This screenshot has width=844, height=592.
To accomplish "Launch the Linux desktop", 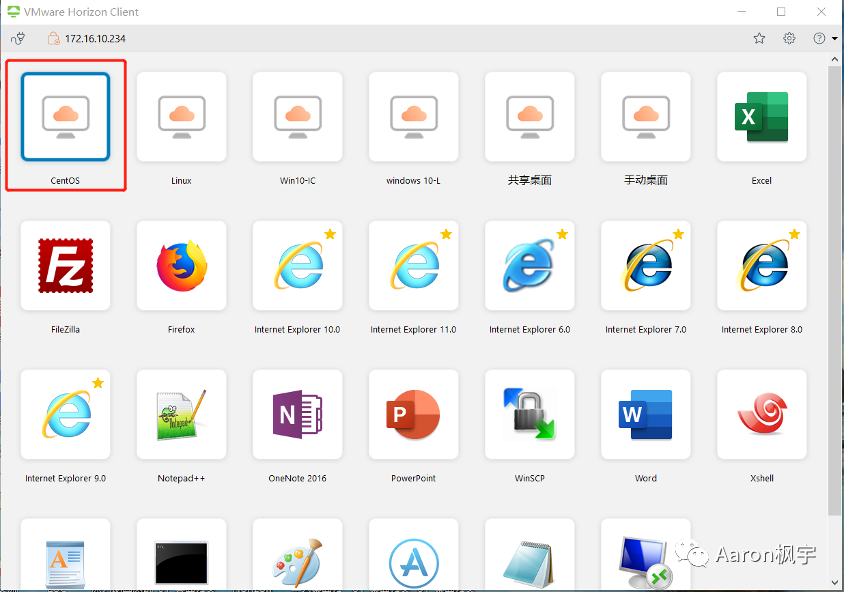I will 181,117.
